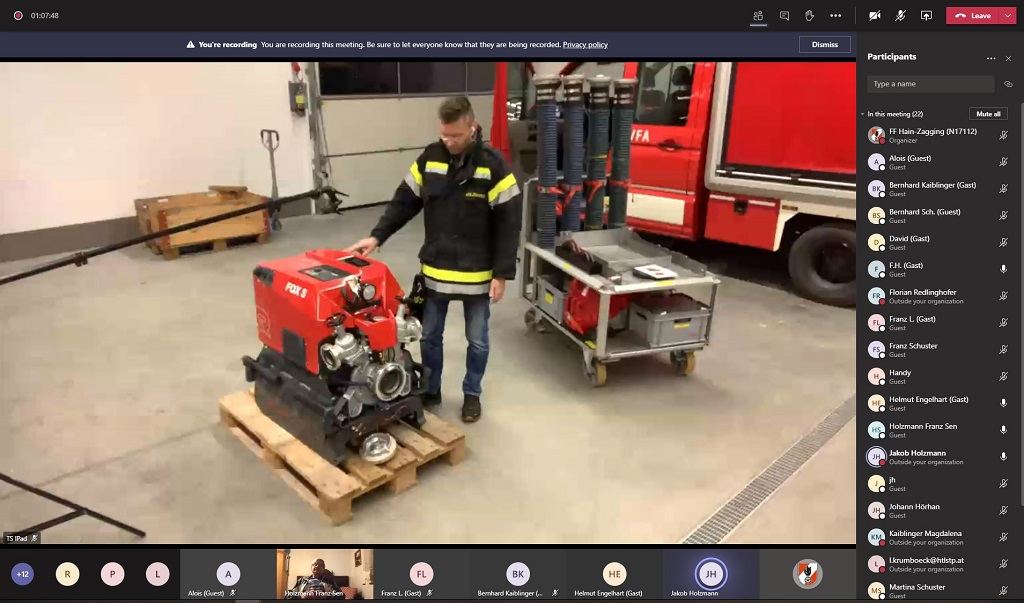Open more actions ellipsis in top toolbar
Image resolution: width=1024 pixels, height=603 pixels.
(836, 16)
